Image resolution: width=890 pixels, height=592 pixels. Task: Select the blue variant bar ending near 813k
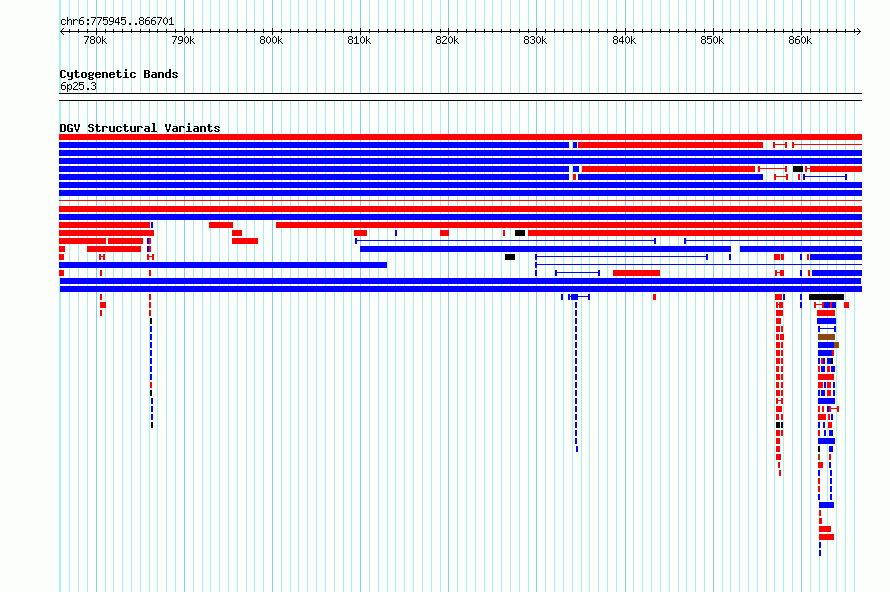223,265
